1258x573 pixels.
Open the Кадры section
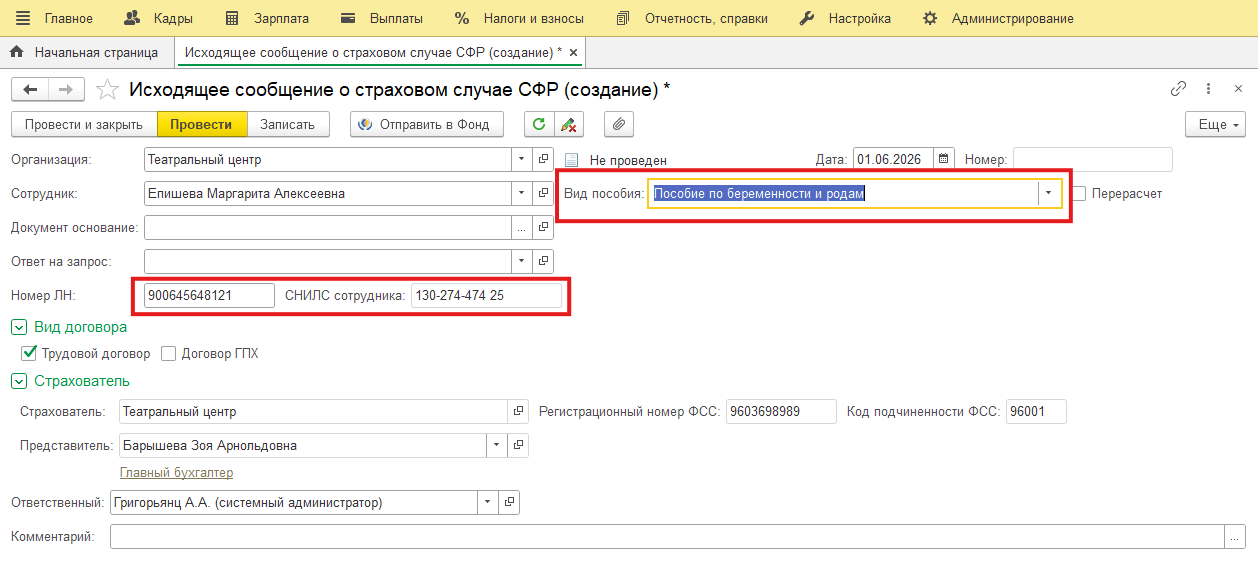[158, 18]
